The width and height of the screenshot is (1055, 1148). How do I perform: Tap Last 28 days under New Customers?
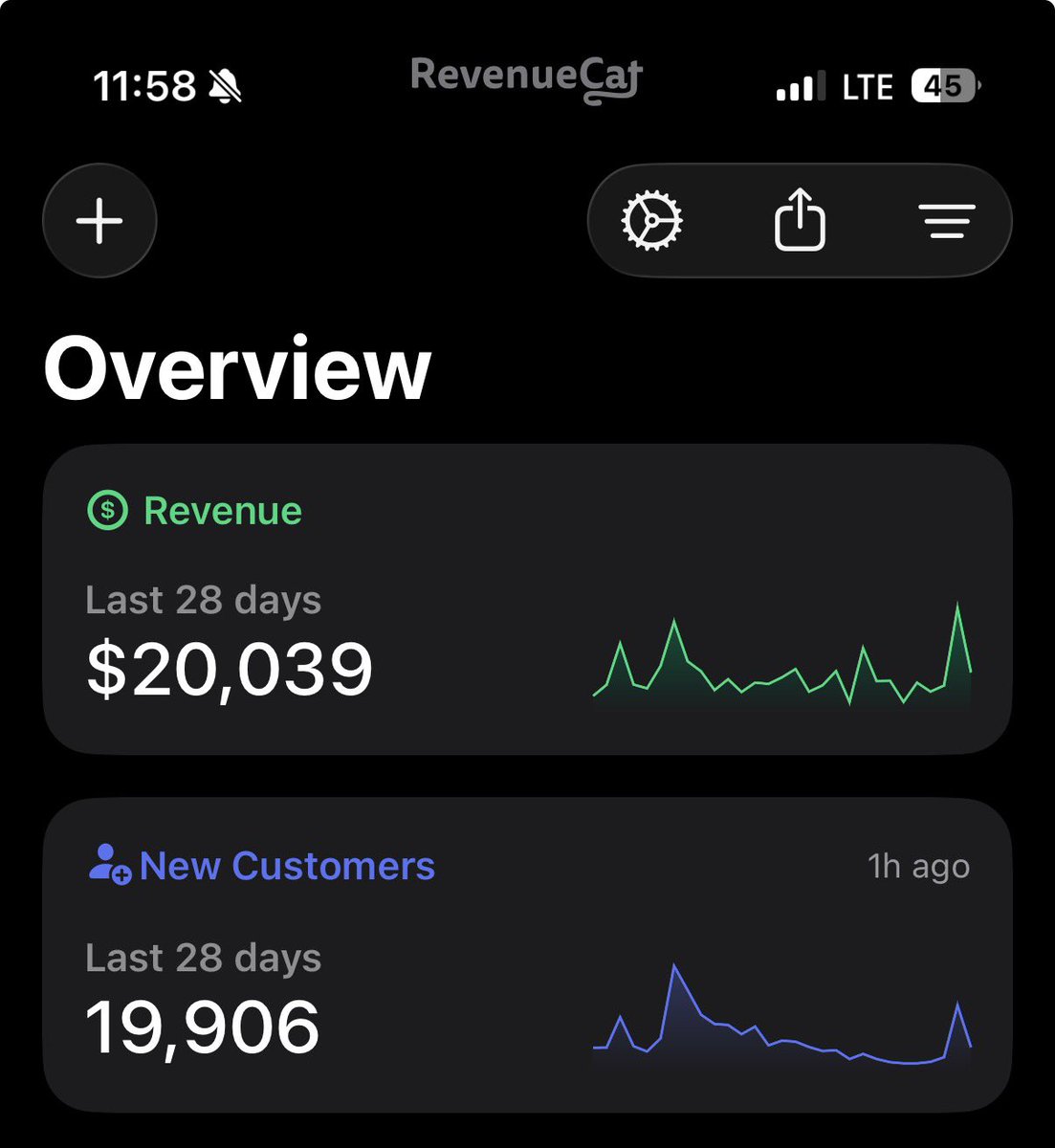click(203, 958)
